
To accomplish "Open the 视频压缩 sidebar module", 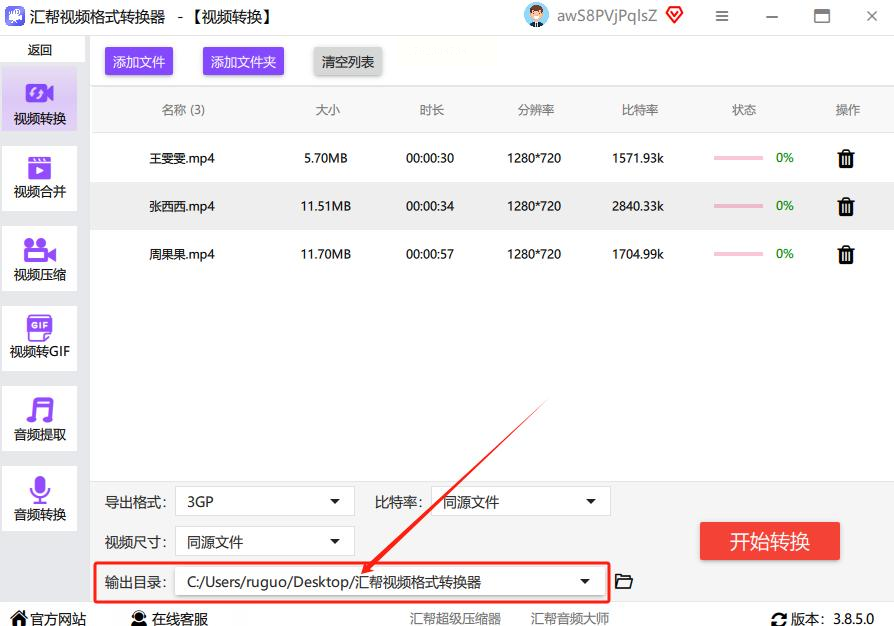I will [39, 259].
